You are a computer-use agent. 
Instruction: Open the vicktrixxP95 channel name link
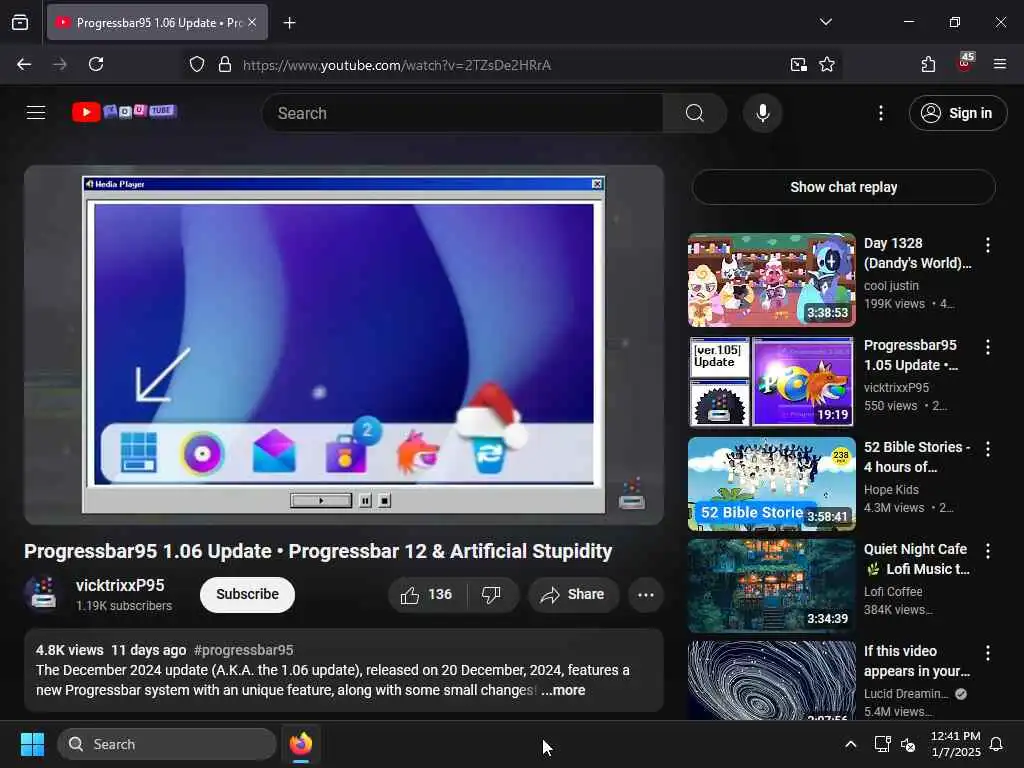(x=120, y=585)
